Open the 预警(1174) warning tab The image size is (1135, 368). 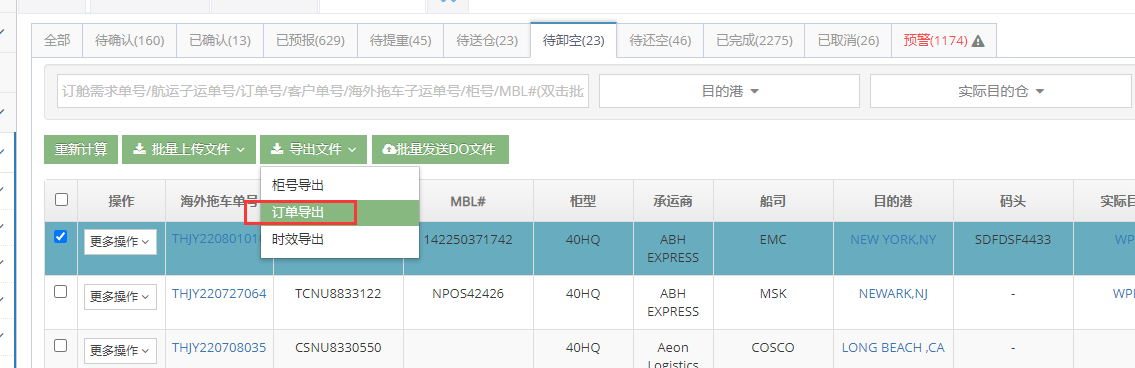pos(944,41)
